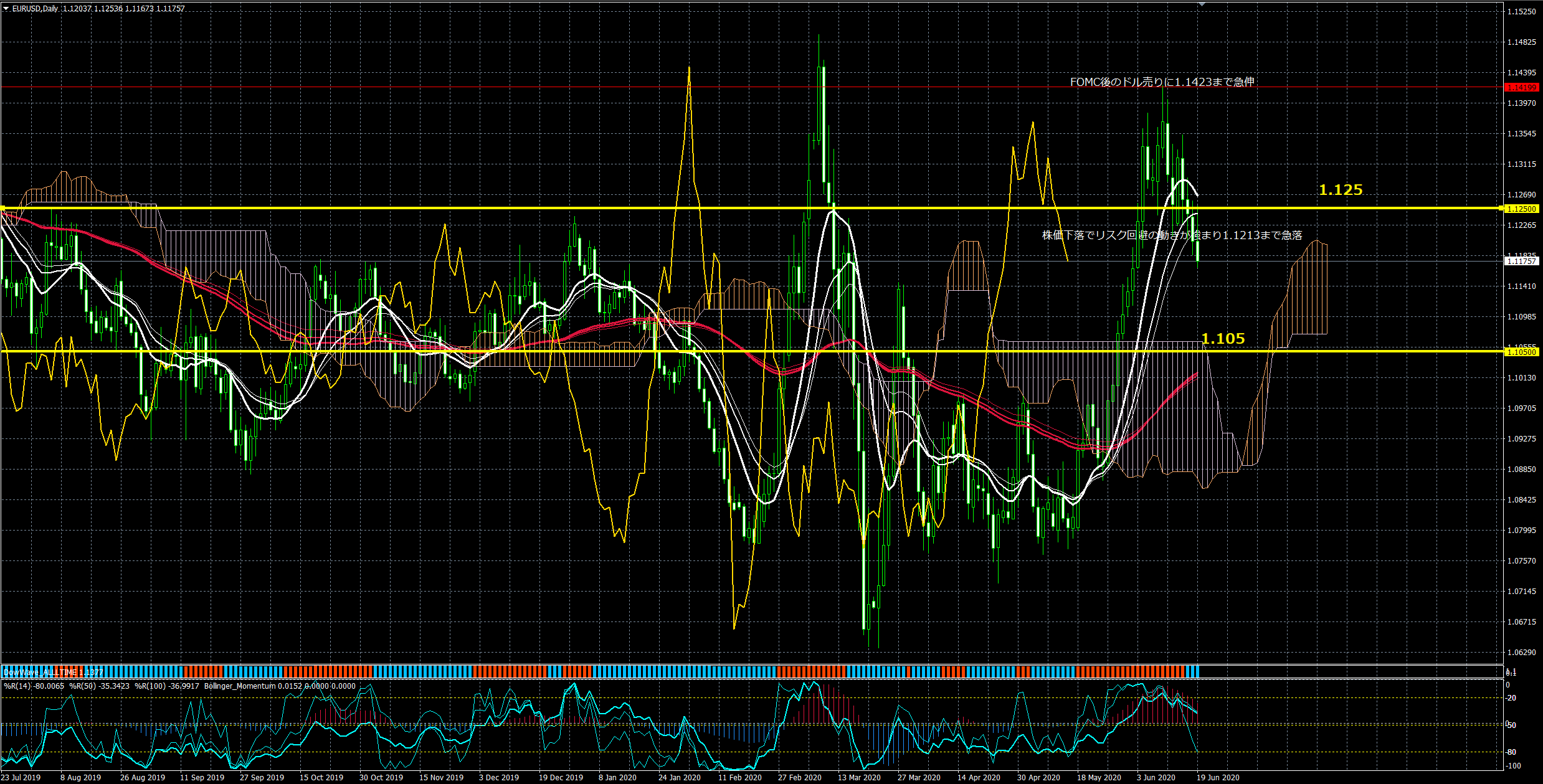Screen dimensions: 1543x784
Task: Select the yellow 1.105 text label
Action: click(1223, 339)
